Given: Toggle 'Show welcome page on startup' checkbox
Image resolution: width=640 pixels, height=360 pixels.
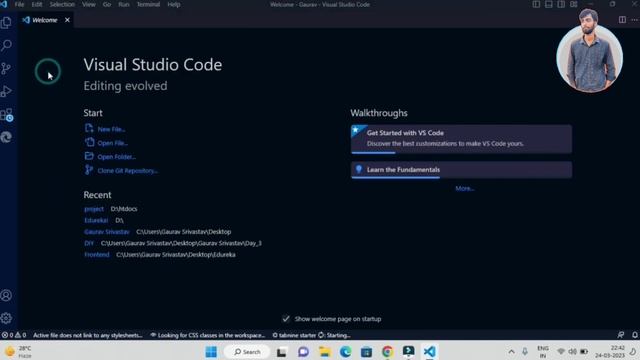Looking at the screenshot, I should 286,319.
